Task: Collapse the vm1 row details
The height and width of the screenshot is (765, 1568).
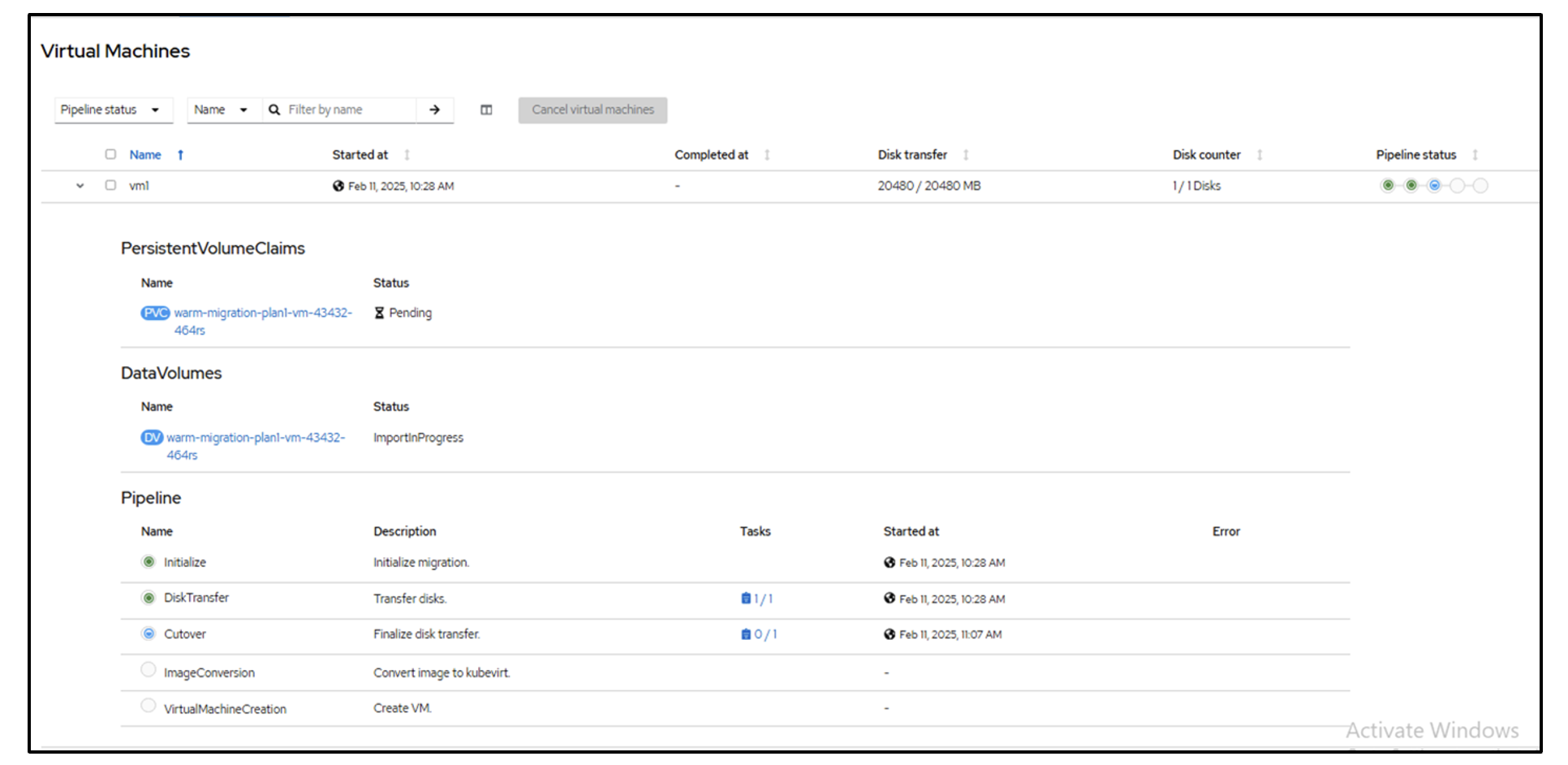Action: point(80,186)
